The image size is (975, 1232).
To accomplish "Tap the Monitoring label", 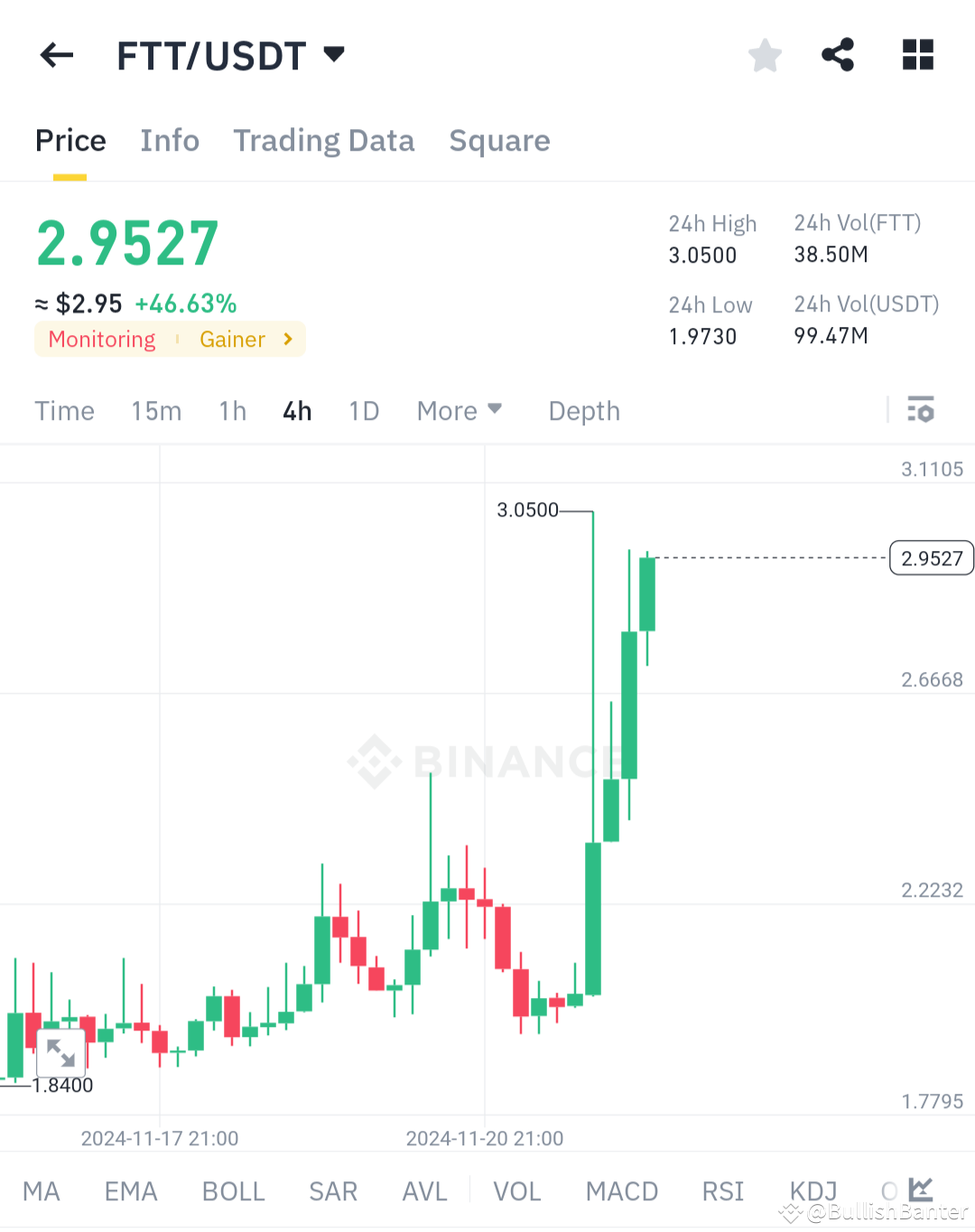I will [101, 339].
